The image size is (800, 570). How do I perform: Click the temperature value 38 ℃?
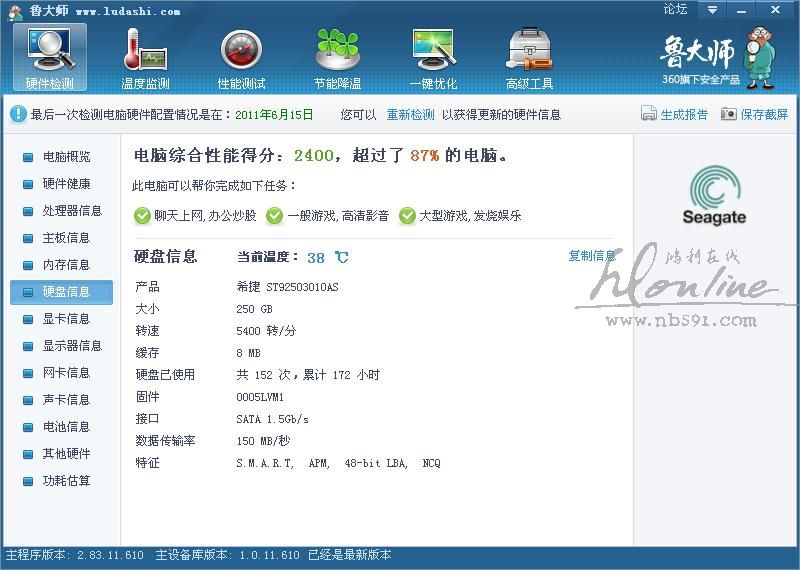328,257
